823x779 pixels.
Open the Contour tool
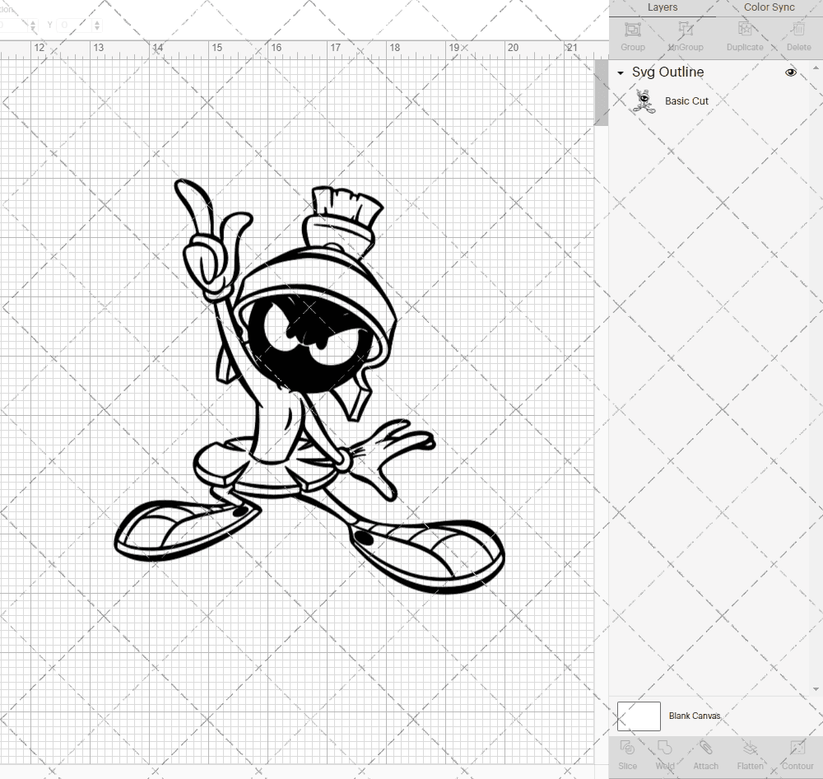point(797,753)
